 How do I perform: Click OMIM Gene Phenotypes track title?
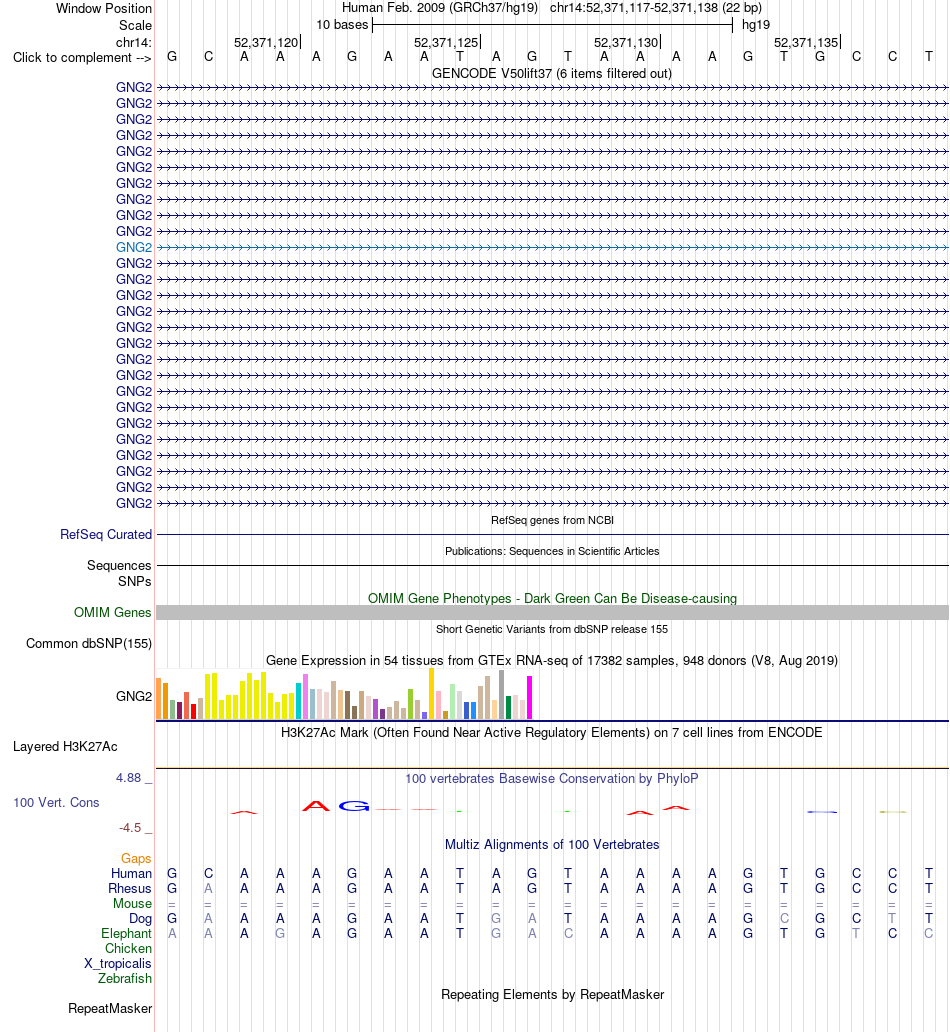click(x=552, y=599)
